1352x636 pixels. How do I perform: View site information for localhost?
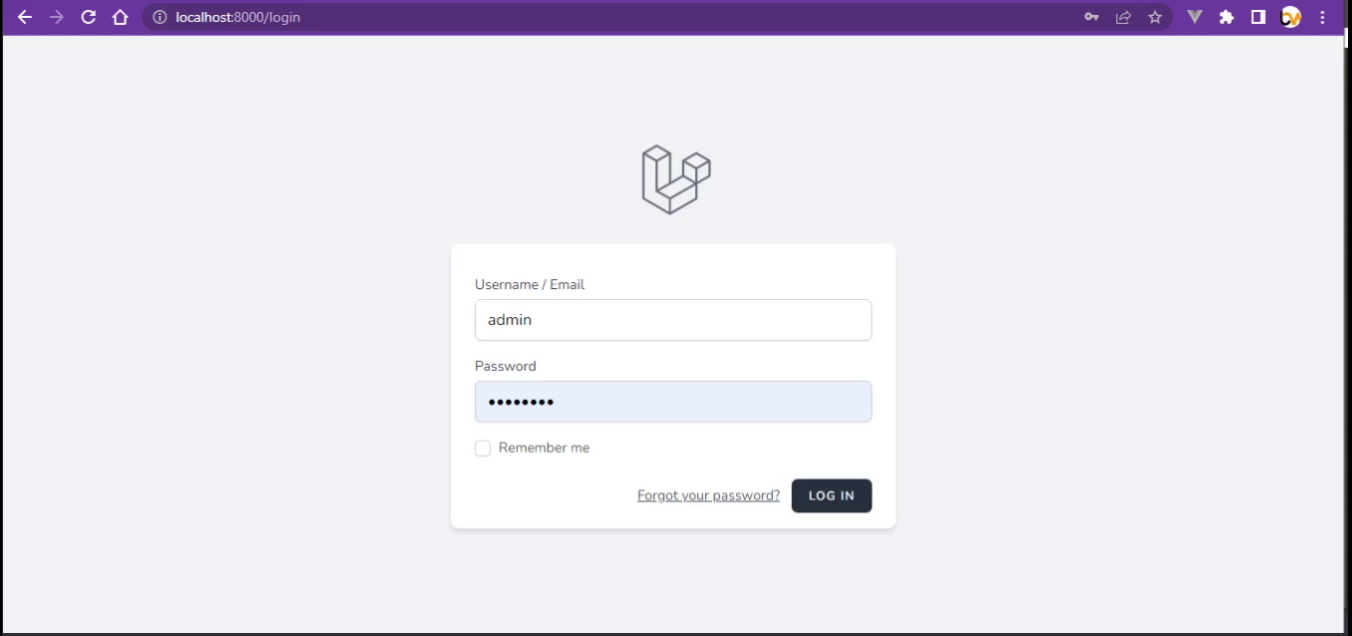(159, 17)
